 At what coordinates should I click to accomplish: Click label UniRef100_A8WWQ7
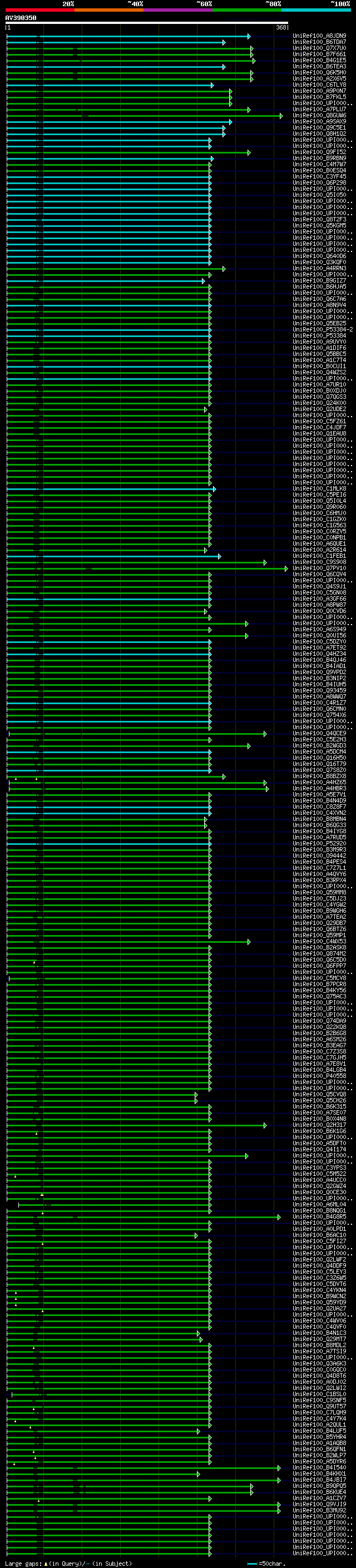319,696
